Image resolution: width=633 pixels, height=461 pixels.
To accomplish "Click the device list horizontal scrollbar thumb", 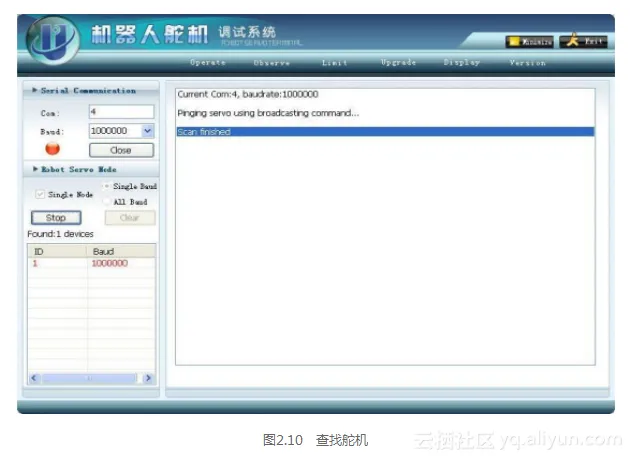I will click(89, 378).
